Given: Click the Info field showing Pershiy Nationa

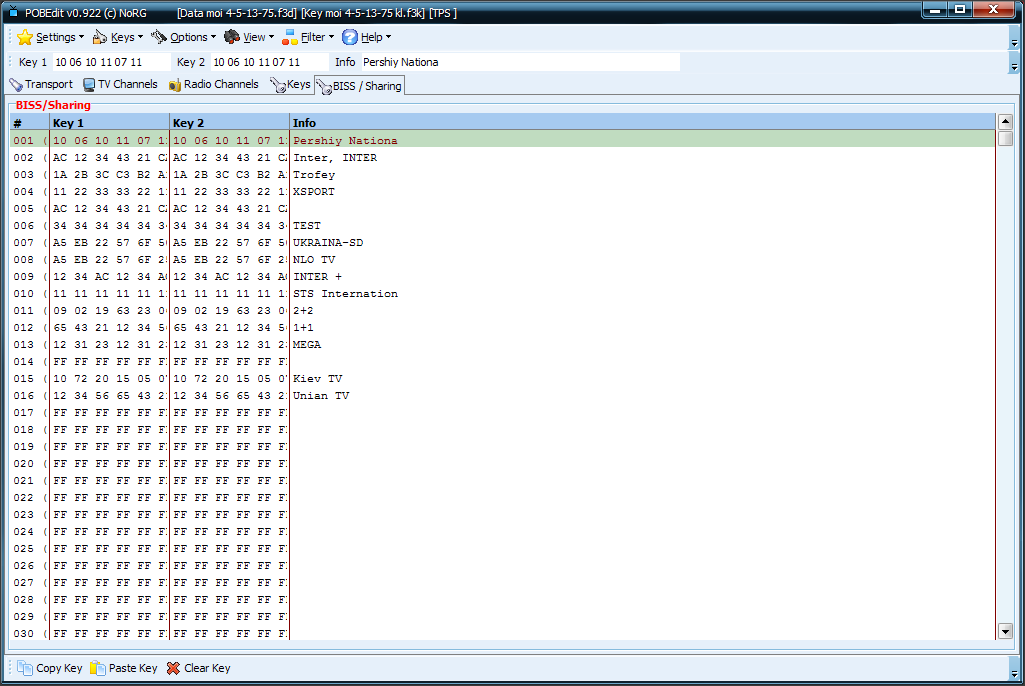Looking at the screenshot, I should pos(520,62).
